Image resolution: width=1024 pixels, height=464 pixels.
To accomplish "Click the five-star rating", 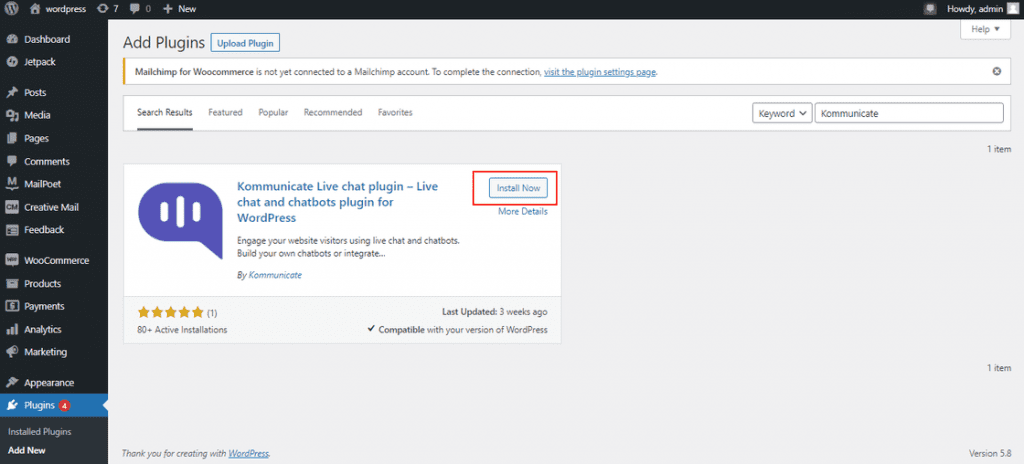I will tap(170, 312).
